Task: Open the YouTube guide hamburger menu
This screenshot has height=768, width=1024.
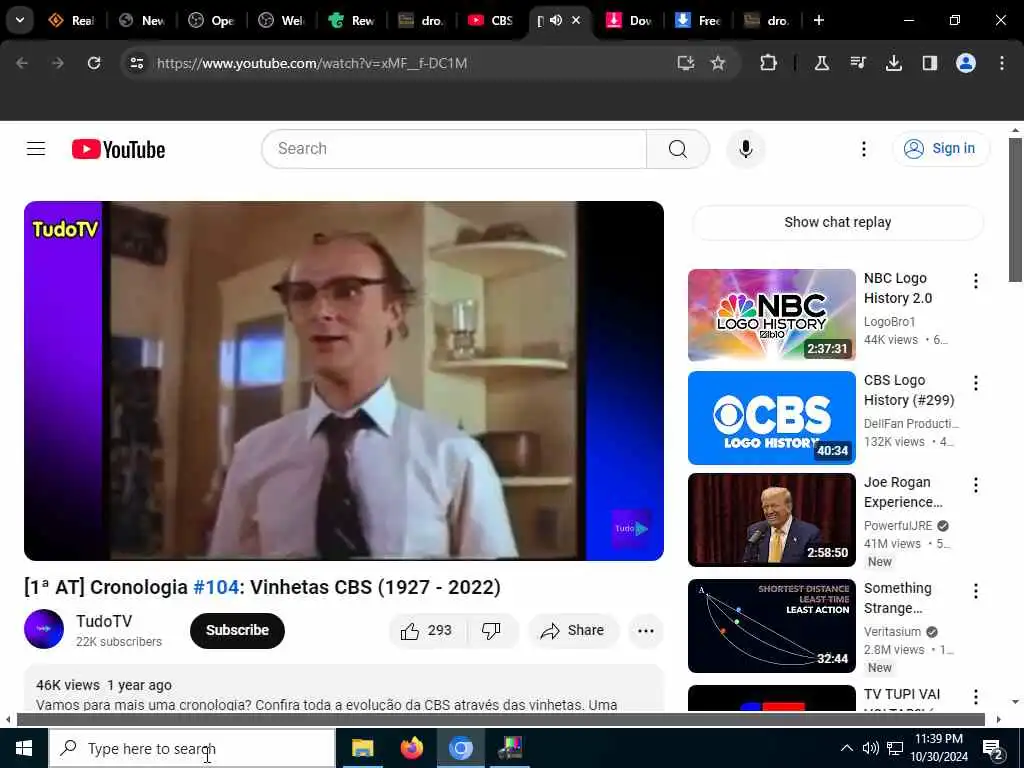Action: click(x=36, y=149)
